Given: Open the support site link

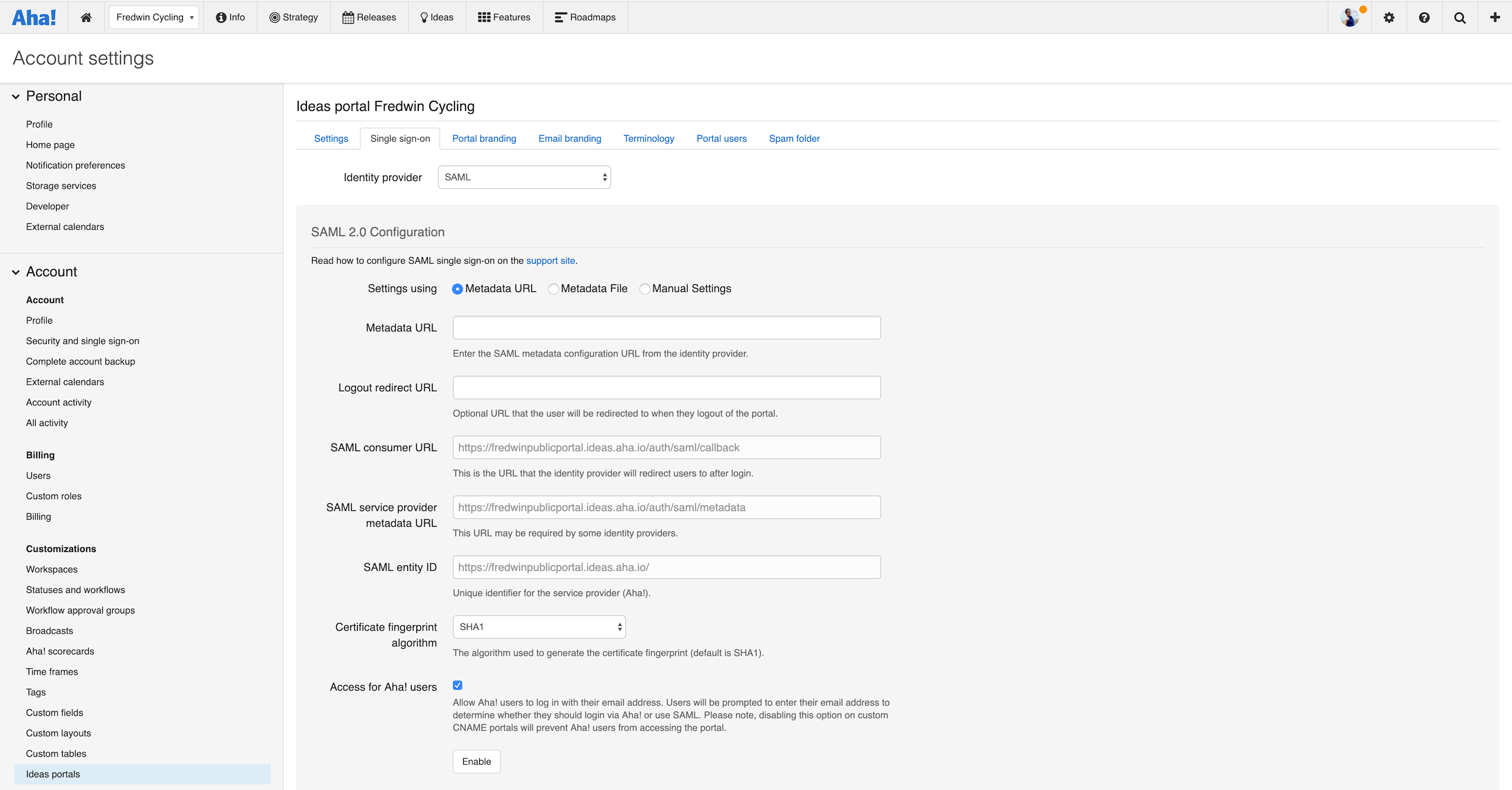Looking at the screenshot, I should [x=550, y=260].
